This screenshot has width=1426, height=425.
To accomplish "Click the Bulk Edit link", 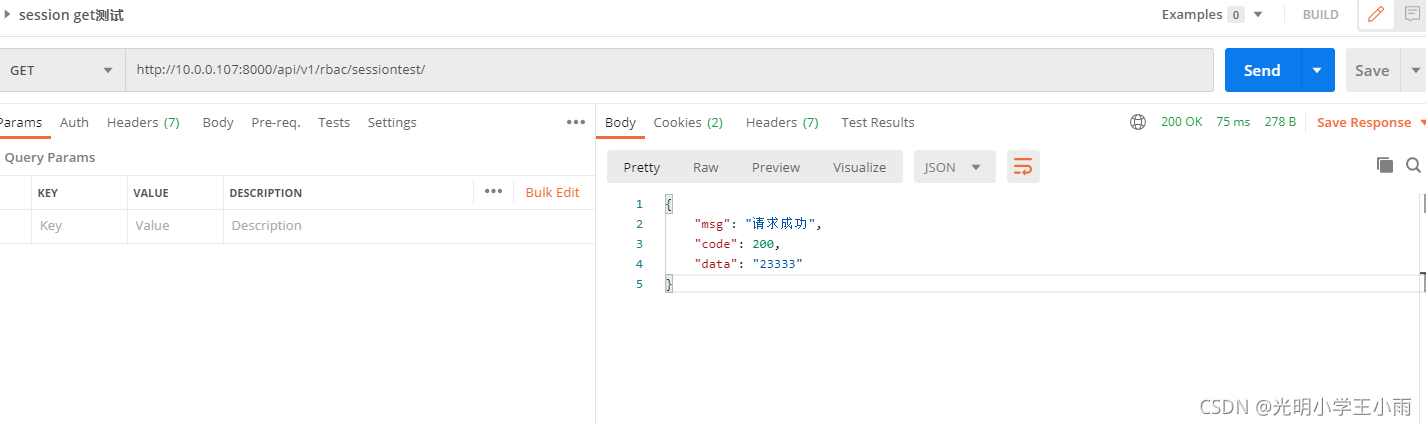I will click(x=553, y=192).
